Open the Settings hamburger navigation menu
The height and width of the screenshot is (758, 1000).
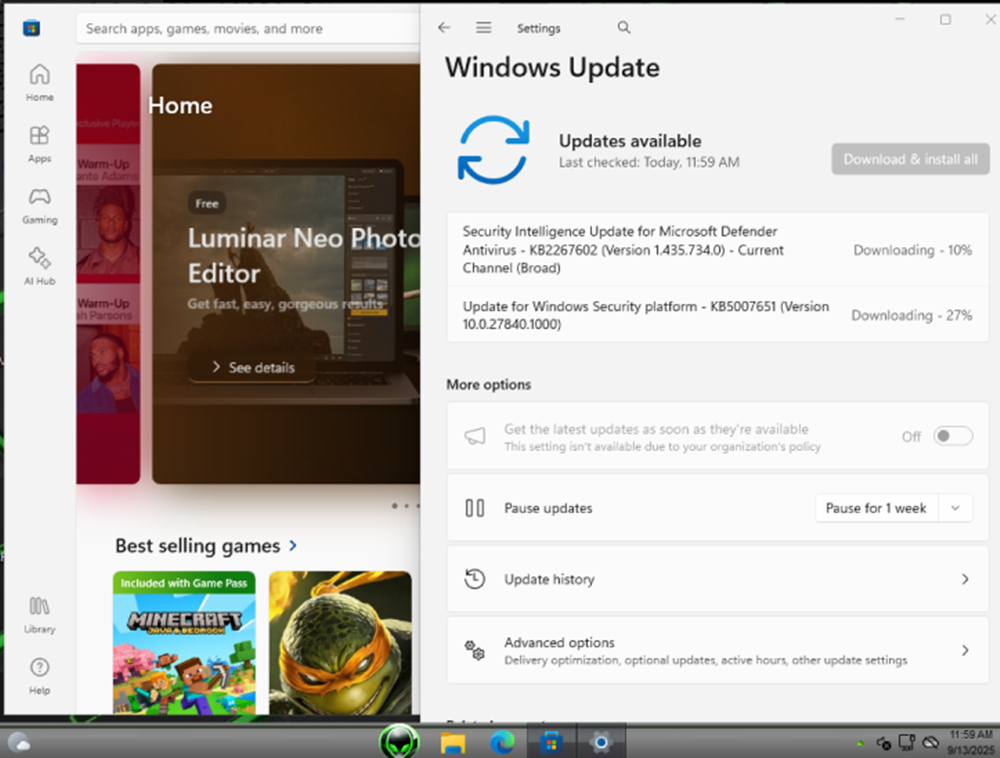coord(484,28)
